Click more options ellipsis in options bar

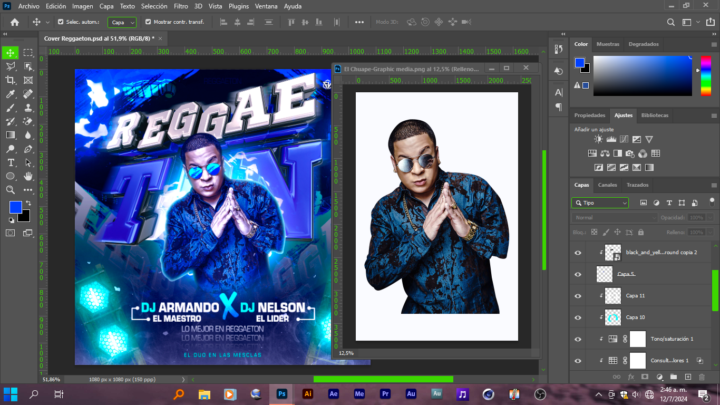tap(359, 22)
